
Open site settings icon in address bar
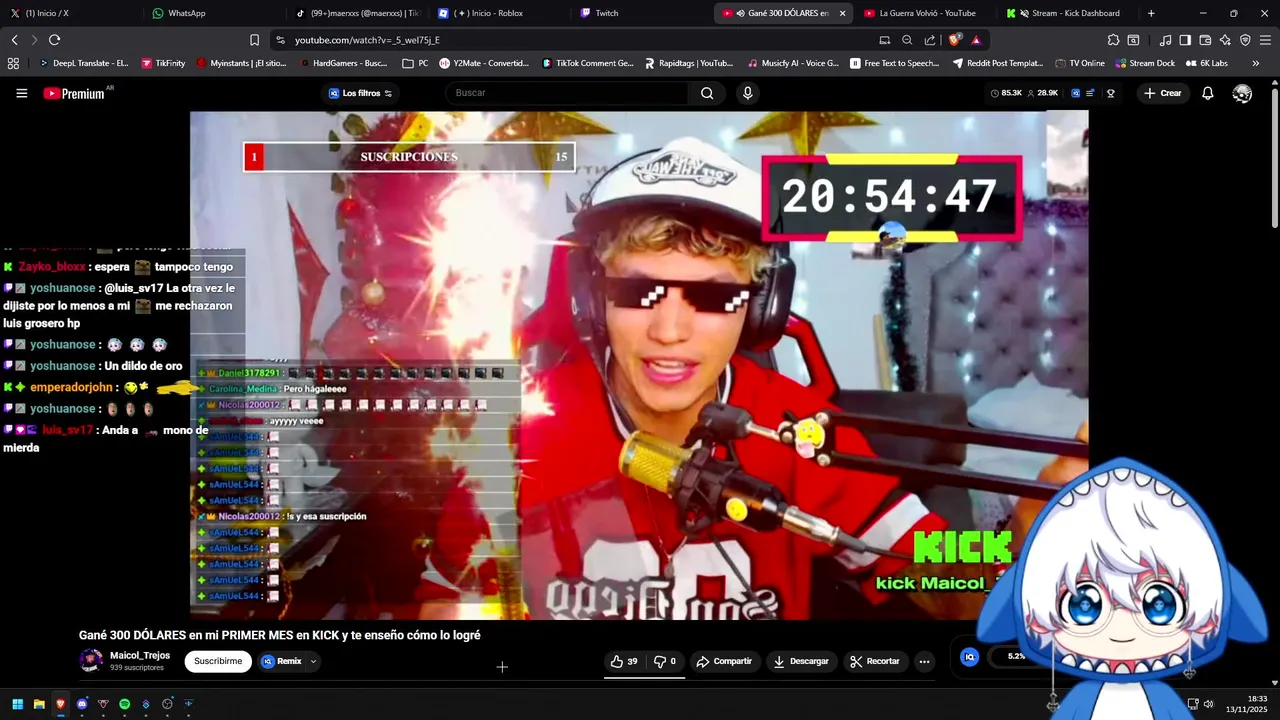280,40
